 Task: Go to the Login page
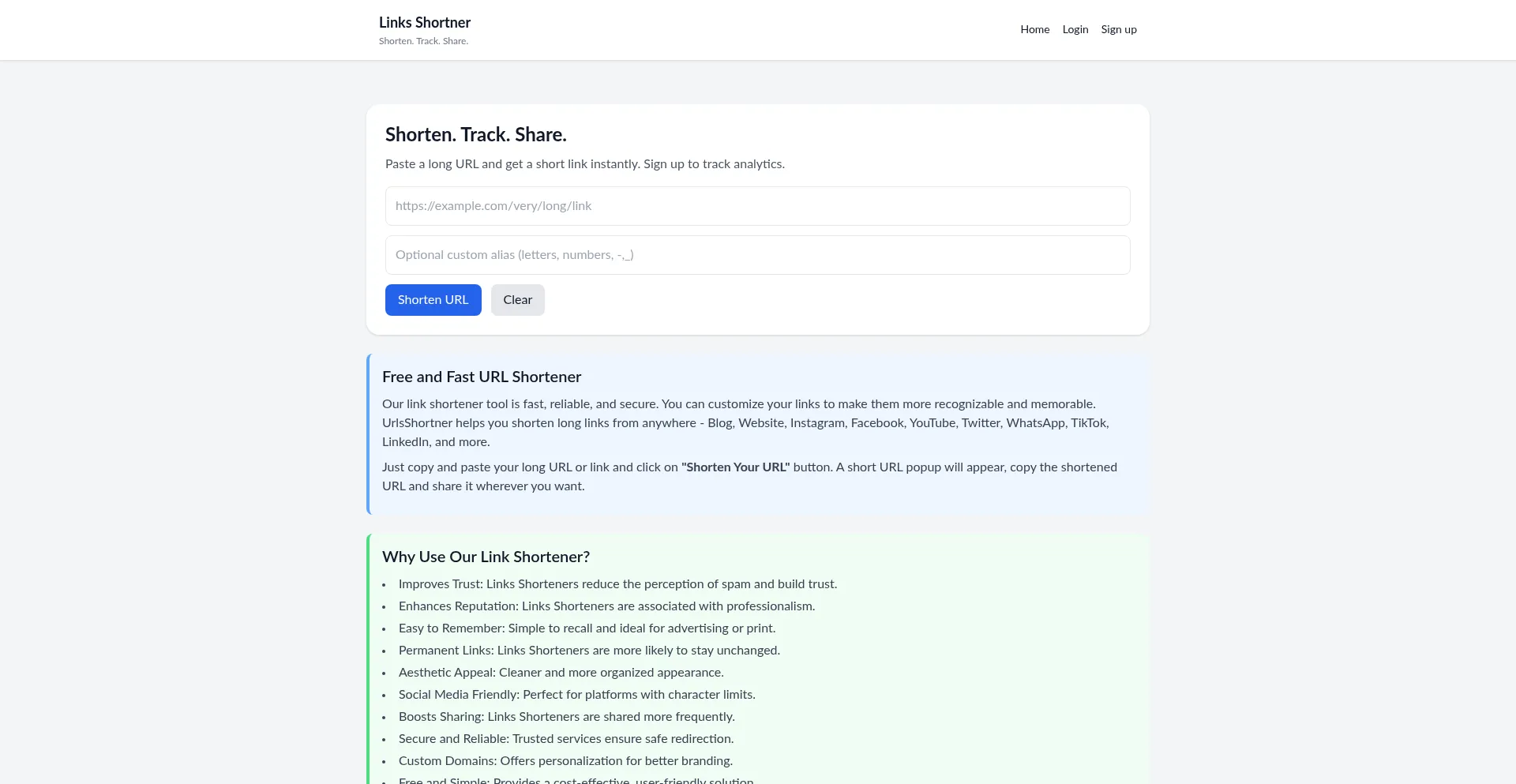pos(1075,29)
